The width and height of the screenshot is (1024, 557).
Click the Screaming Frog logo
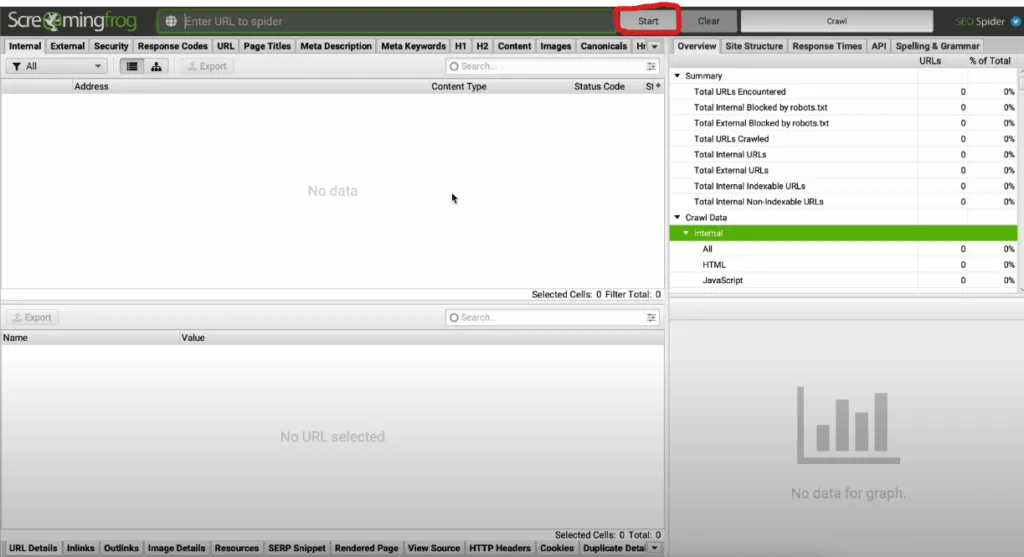(x=72, y=21)
